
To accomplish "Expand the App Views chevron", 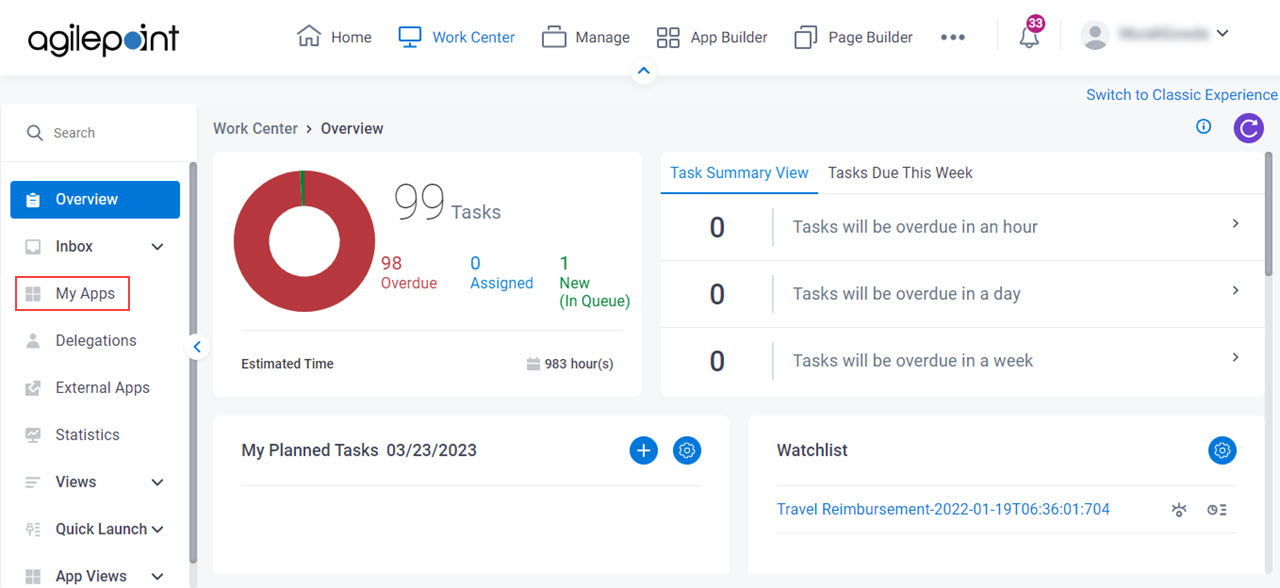I will point(157,576).
